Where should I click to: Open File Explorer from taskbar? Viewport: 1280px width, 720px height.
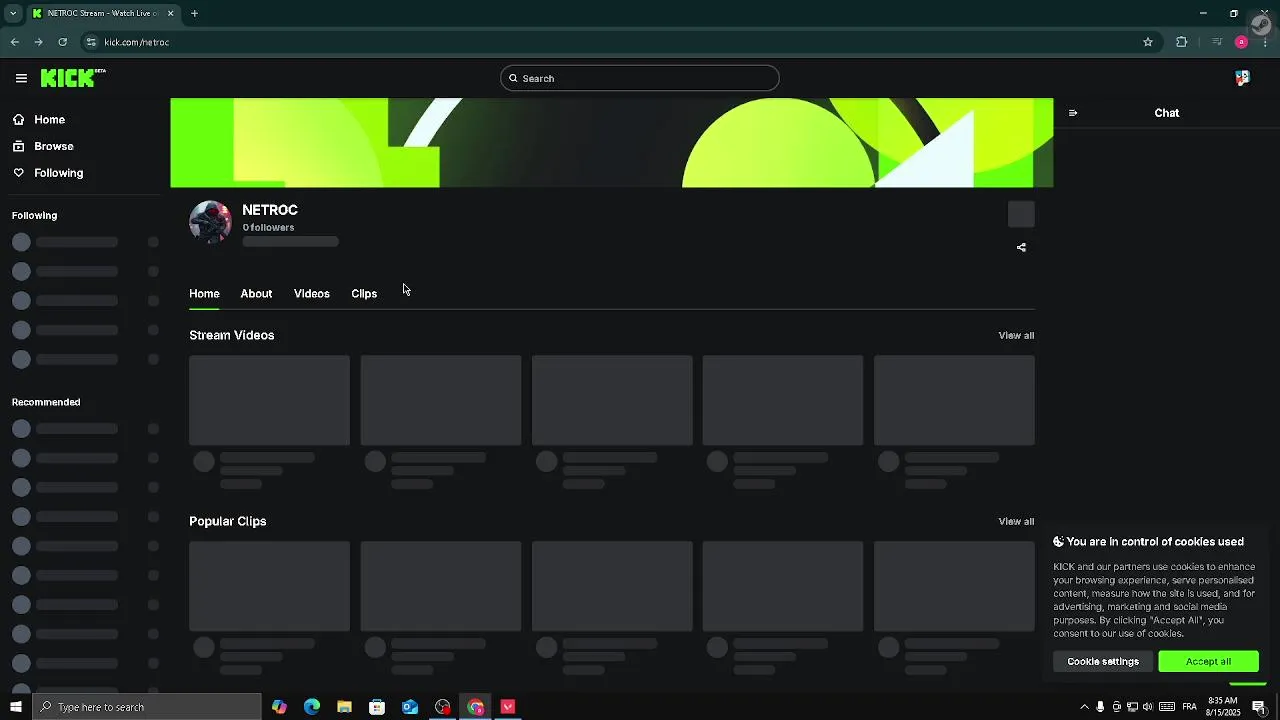pos(344,707)
